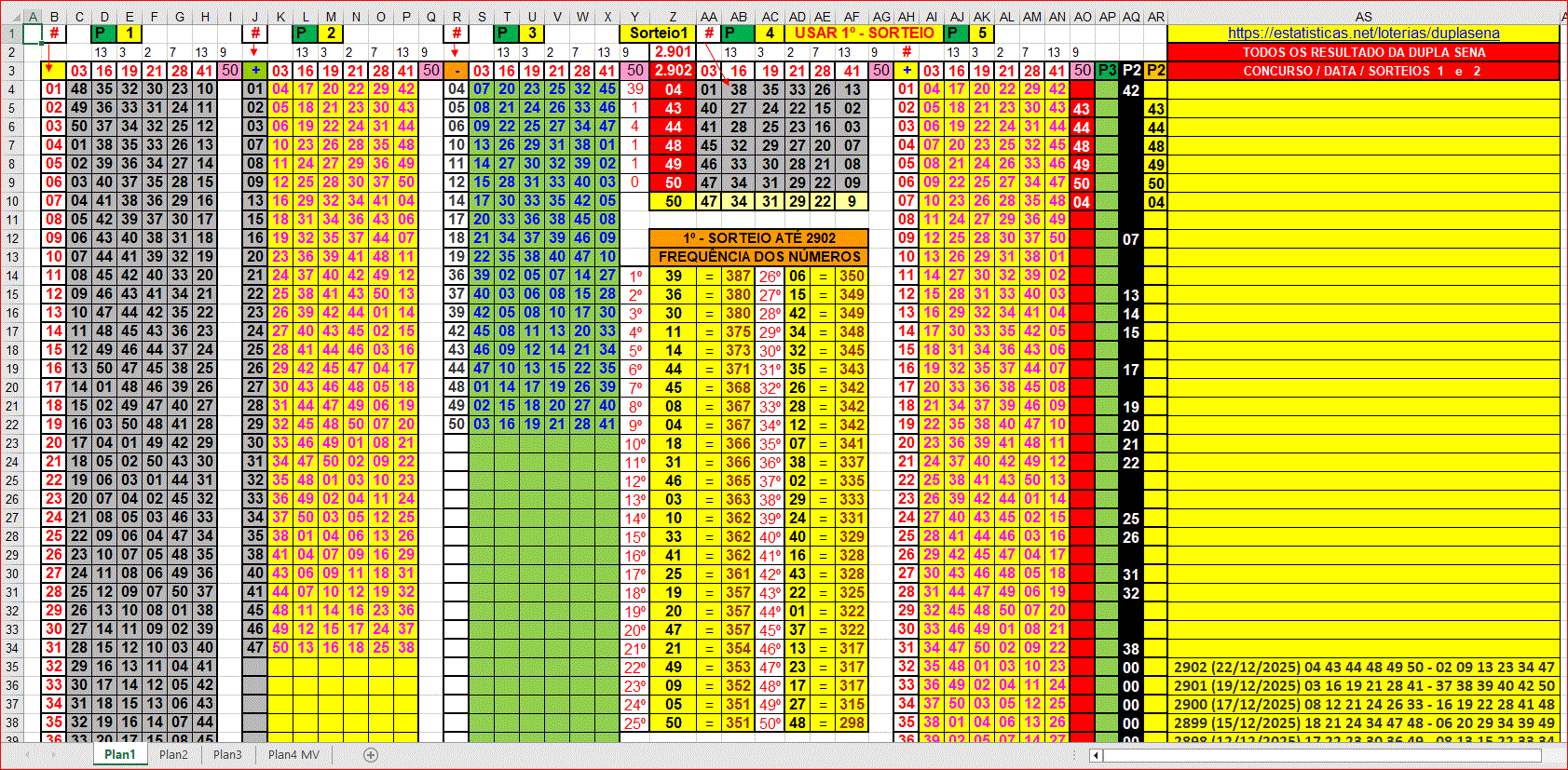Select the blue plus cell in column J

point(255,71)
